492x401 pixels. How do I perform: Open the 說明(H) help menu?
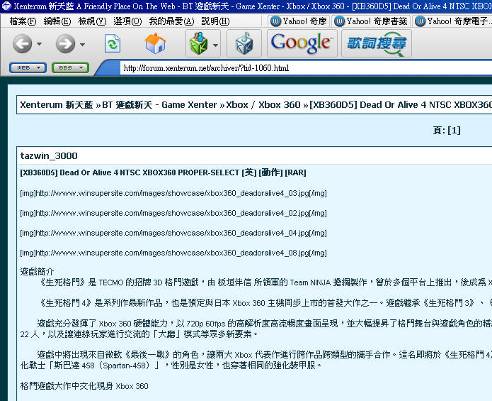point(215,21)
